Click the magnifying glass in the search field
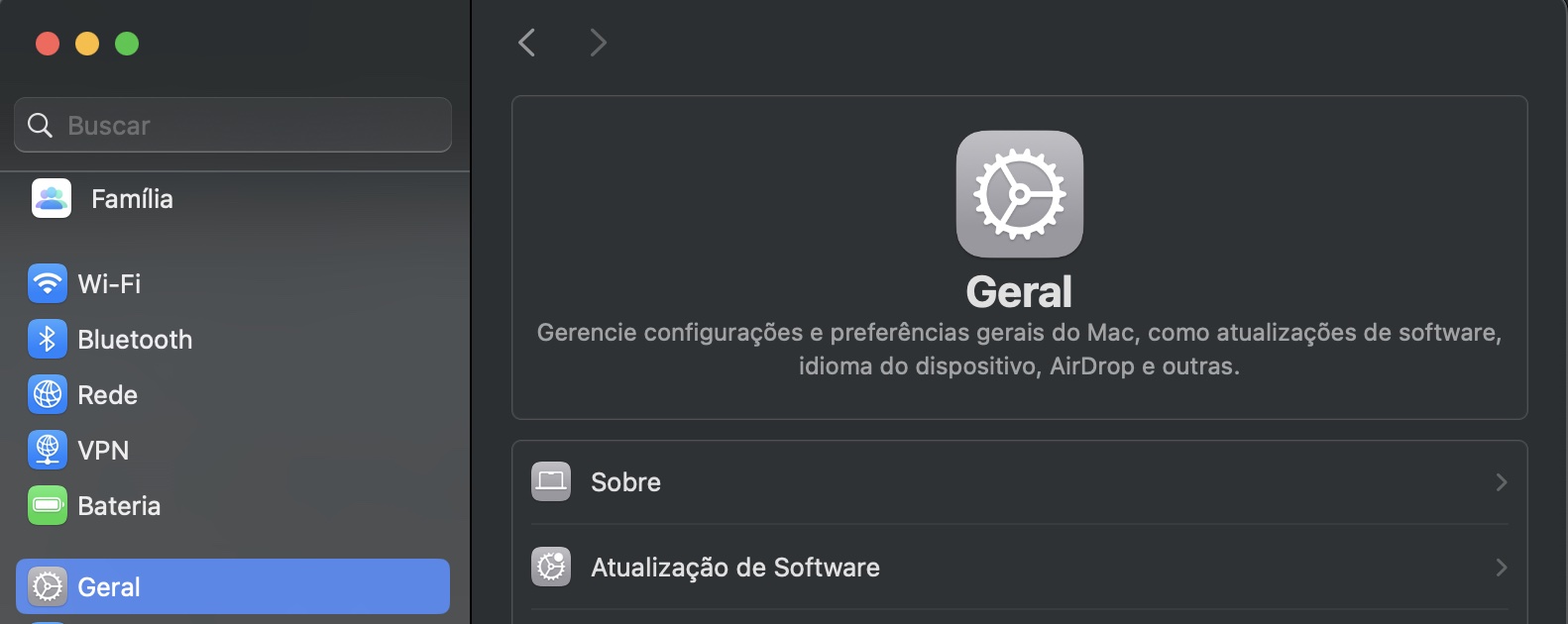The image size is (1568, 624). pos(40,126)
